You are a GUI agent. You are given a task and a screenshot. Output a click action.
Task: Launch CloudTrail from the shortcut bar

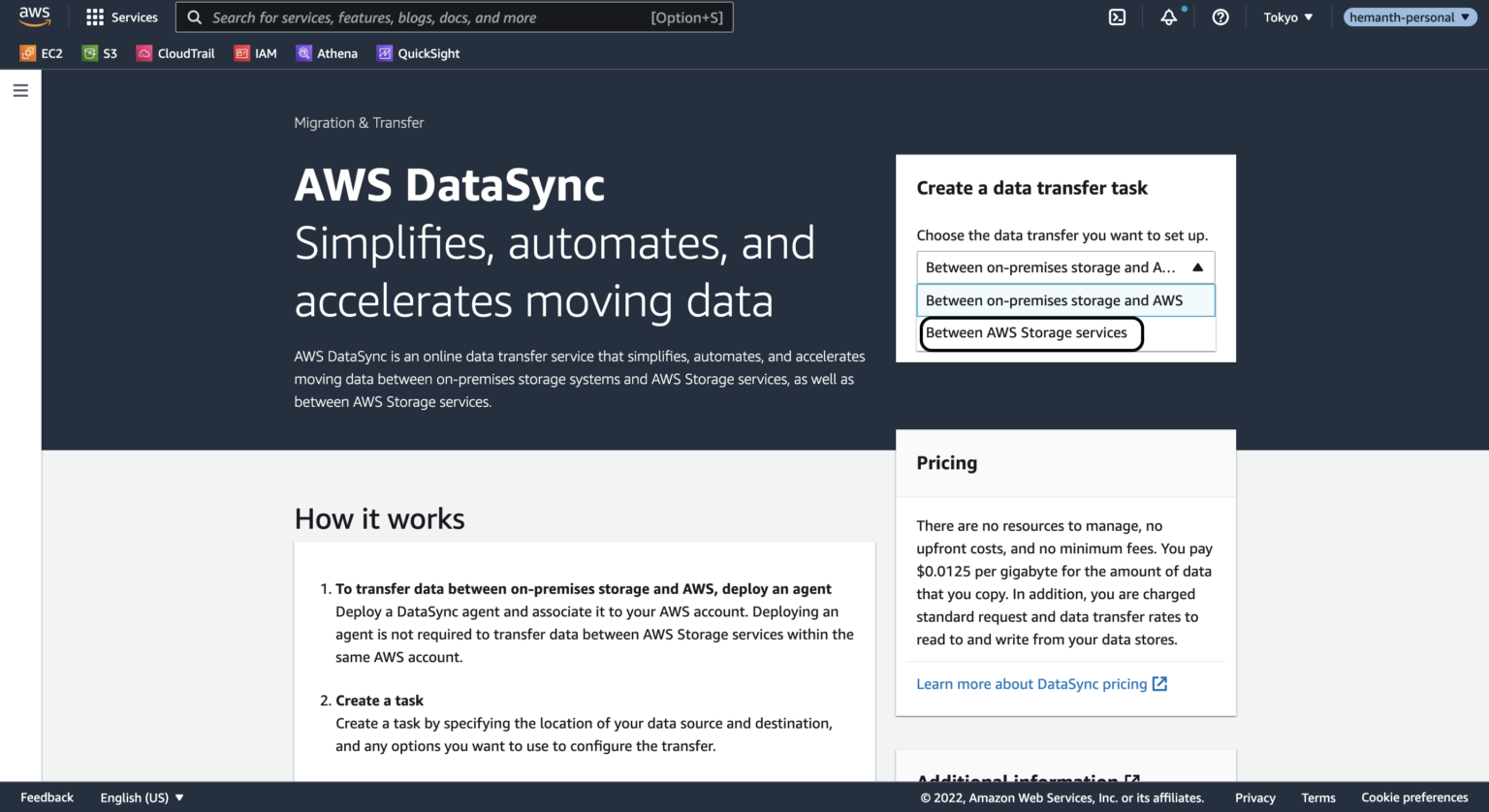174,53
